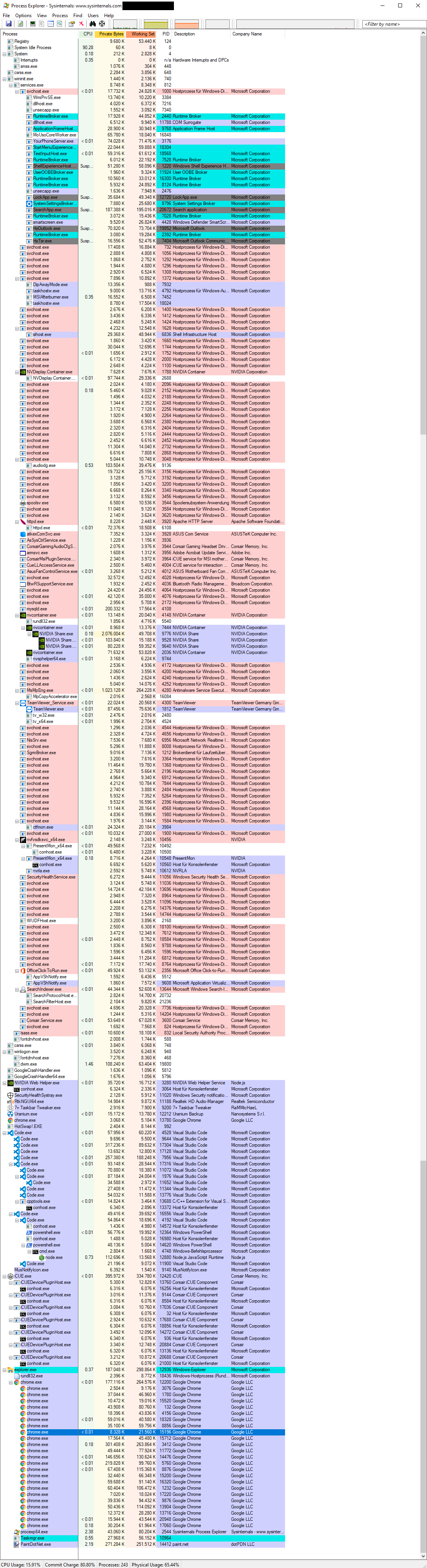
Task: Click the crosshair Find Window's Process icon
Action: pos(102,24)
